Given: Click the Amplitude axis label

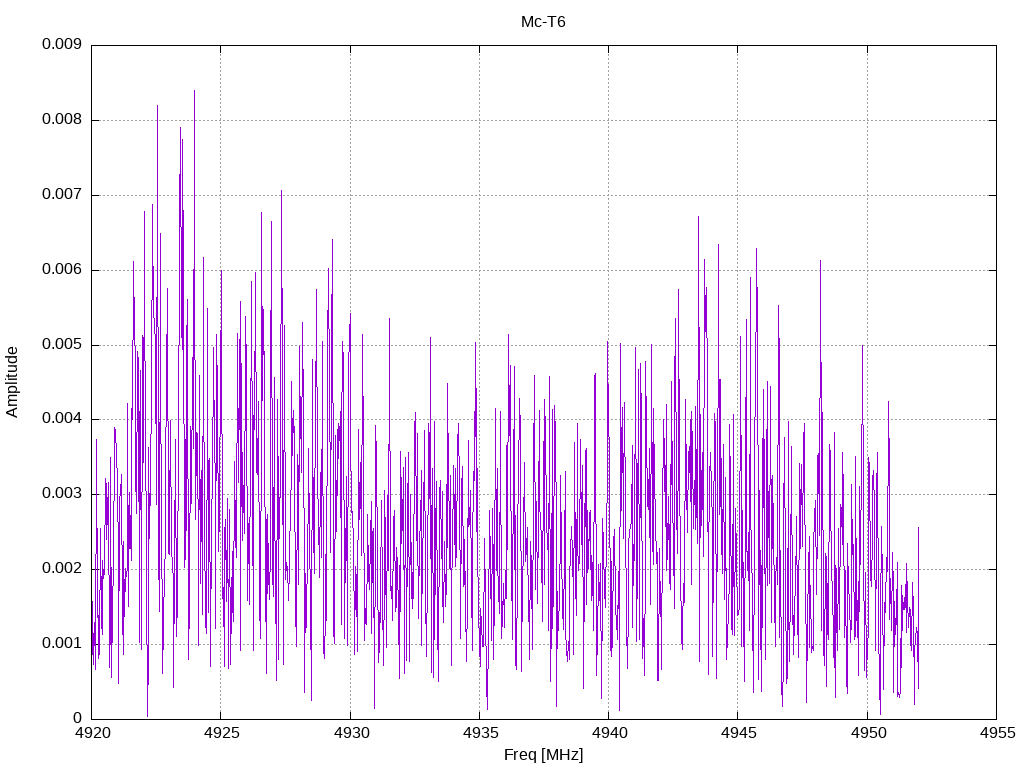Looking at the screenshot, I should coord(12,382).
